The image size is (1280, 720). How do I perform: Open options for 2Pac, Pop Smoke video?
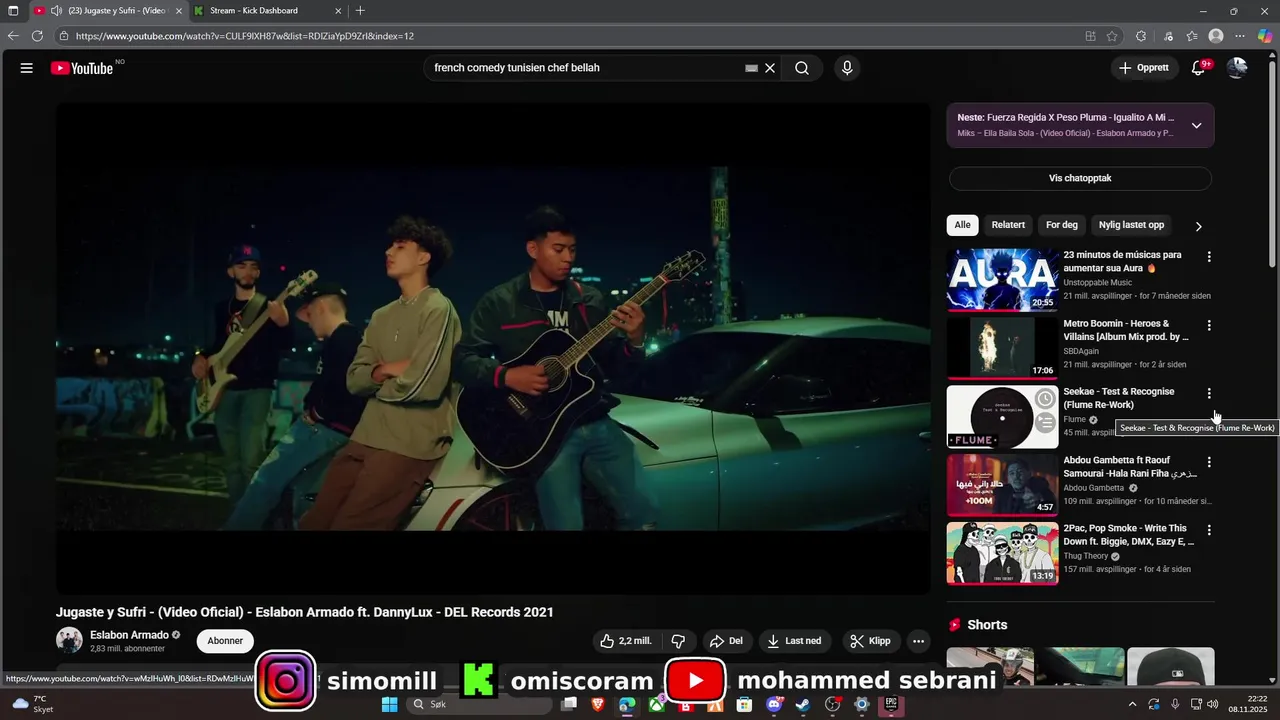click(x=1209, y=530)
